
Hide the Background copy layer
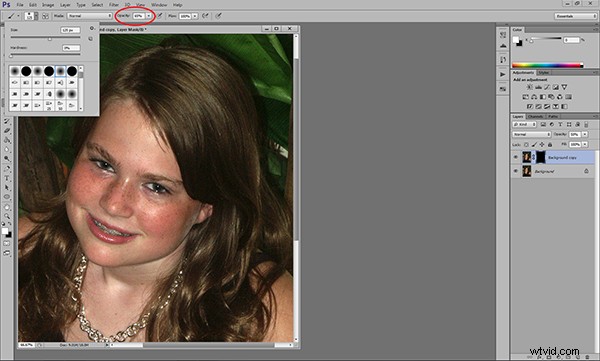point(516,157)
